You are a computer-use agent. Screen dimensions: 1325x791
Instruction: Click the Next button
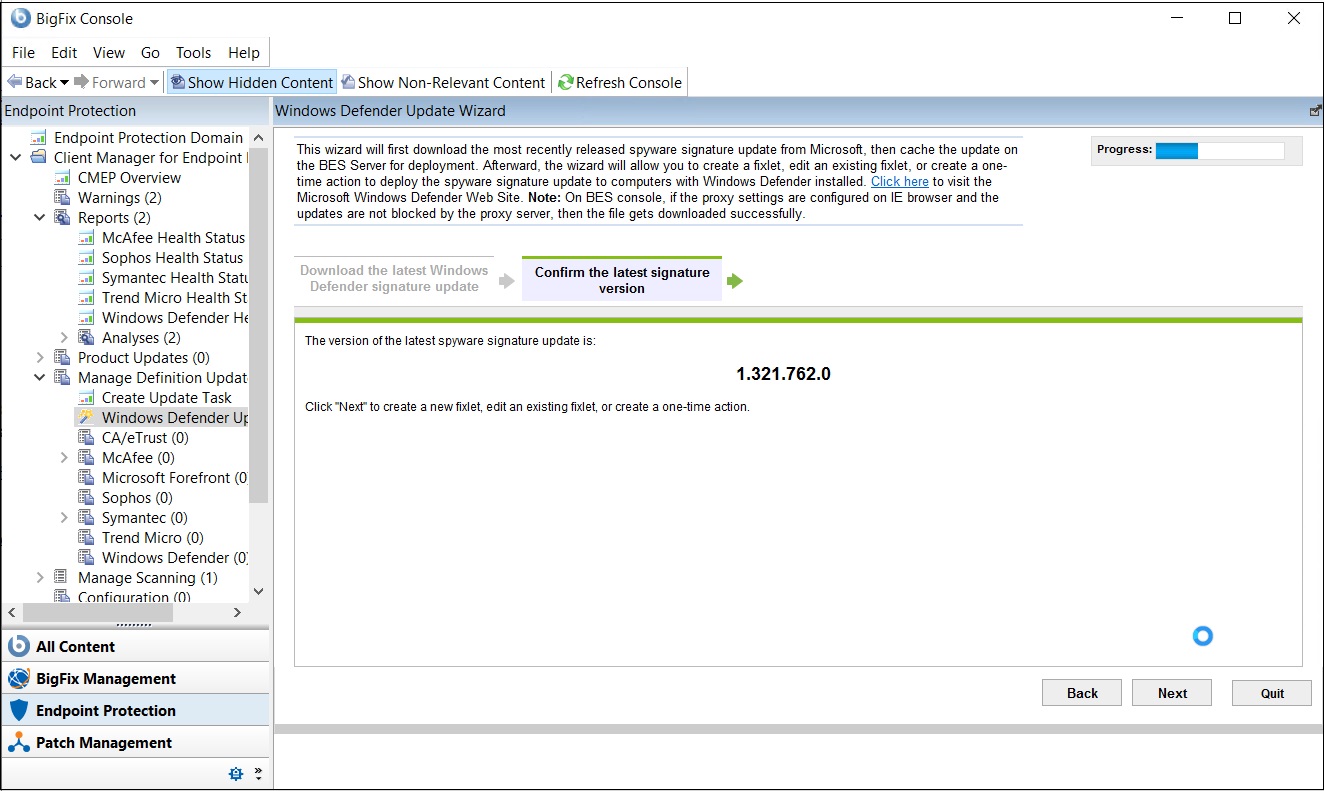(1172, 693)
